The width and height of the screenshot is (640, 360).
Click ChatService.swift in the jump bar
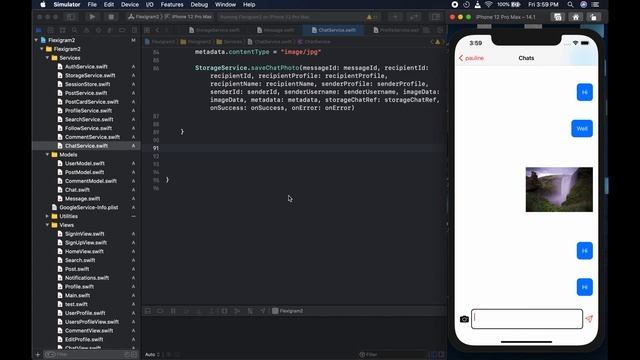click(x=269, y=42)
